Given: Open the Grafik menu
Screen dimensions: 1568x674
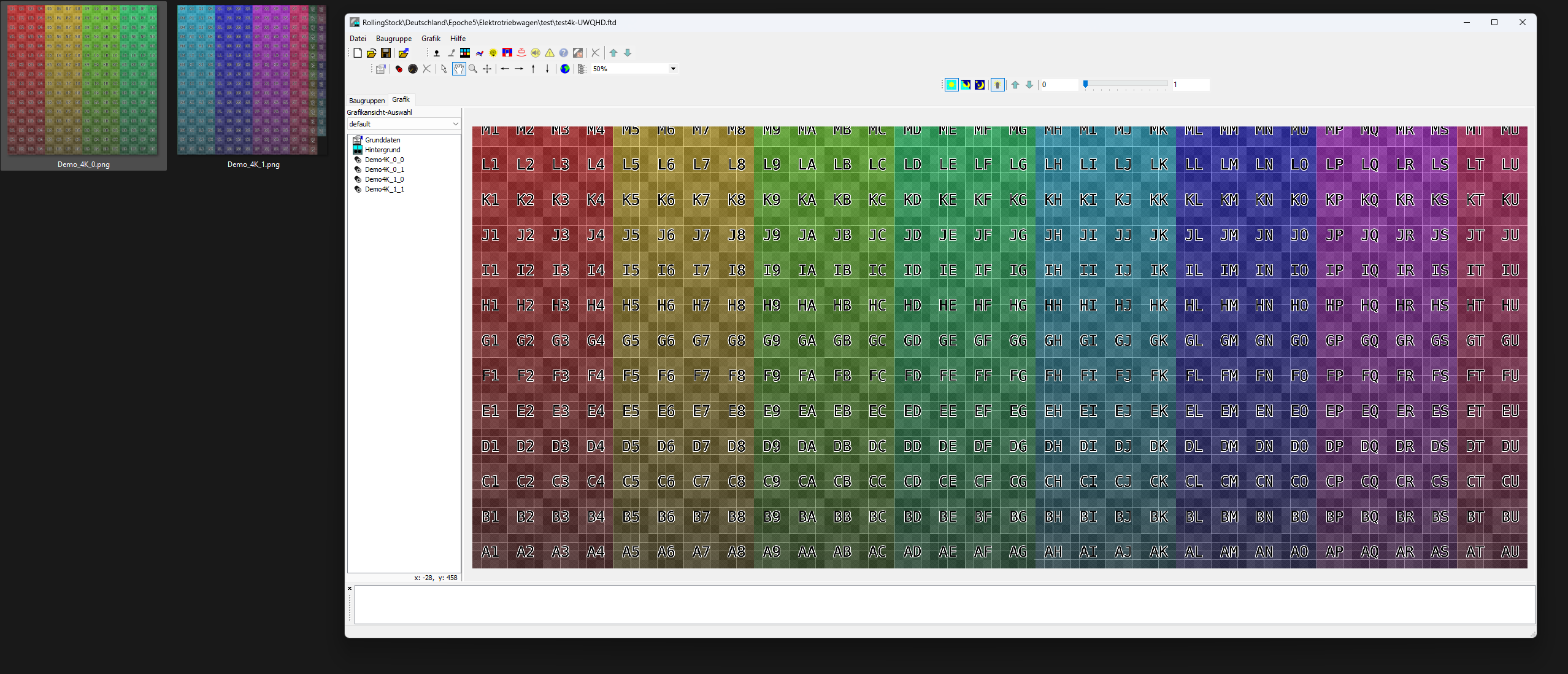Looking at the screenshot, I should (431, 39).
